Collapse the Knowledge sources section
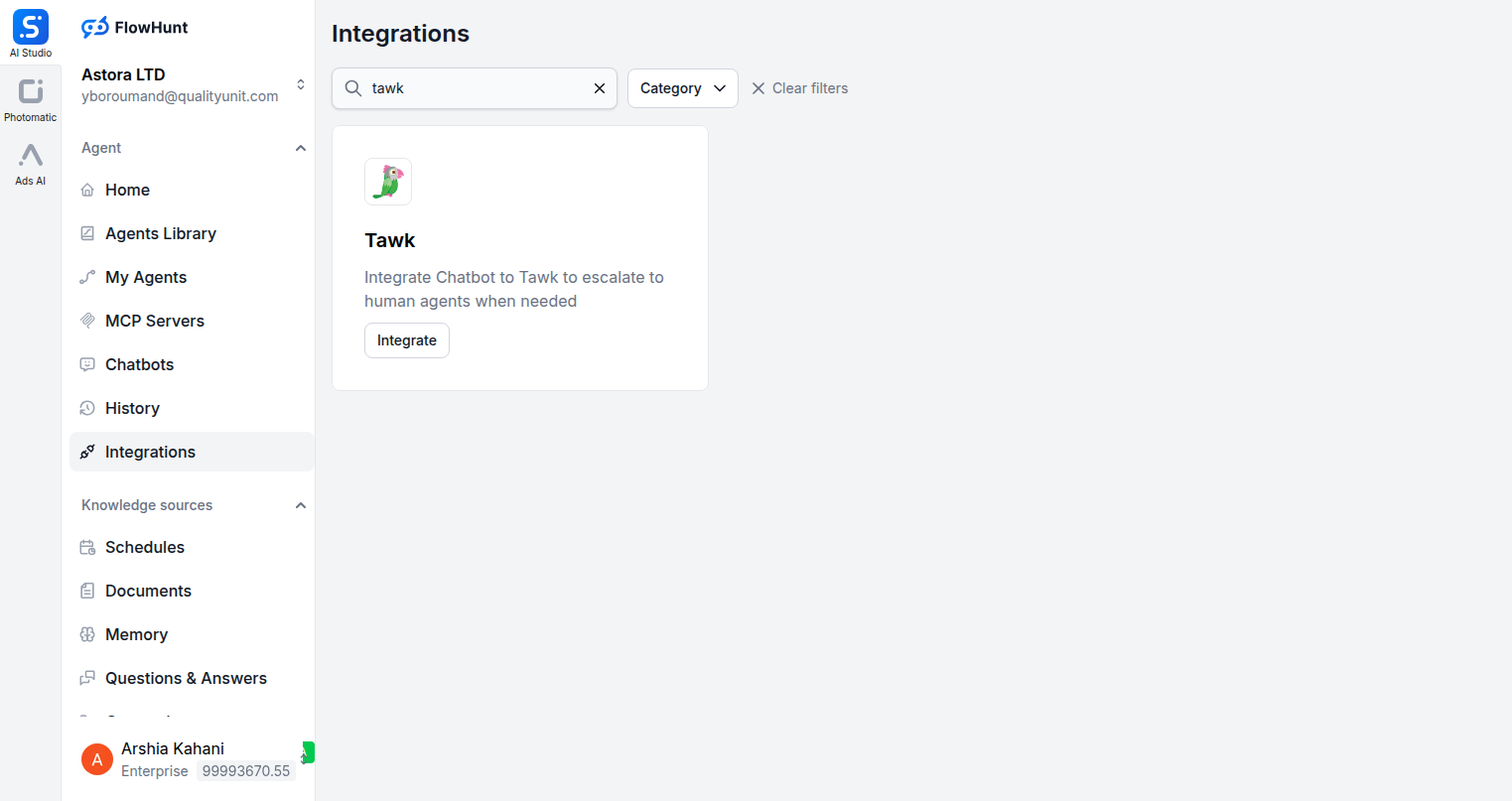The width and height of the screenshot is (1512, 801). 301,505
